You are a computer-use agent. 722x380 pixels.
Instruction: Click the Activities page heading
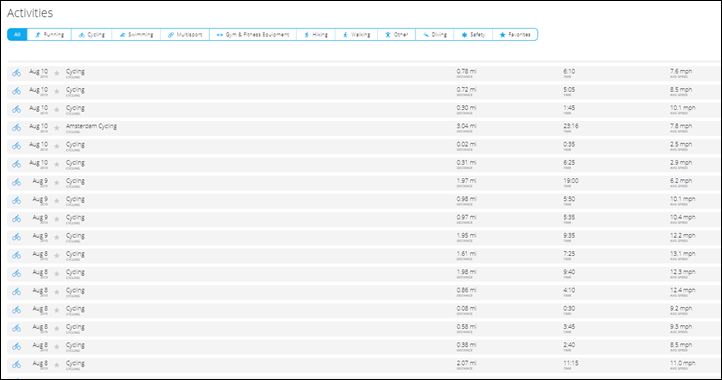[30, 13]
